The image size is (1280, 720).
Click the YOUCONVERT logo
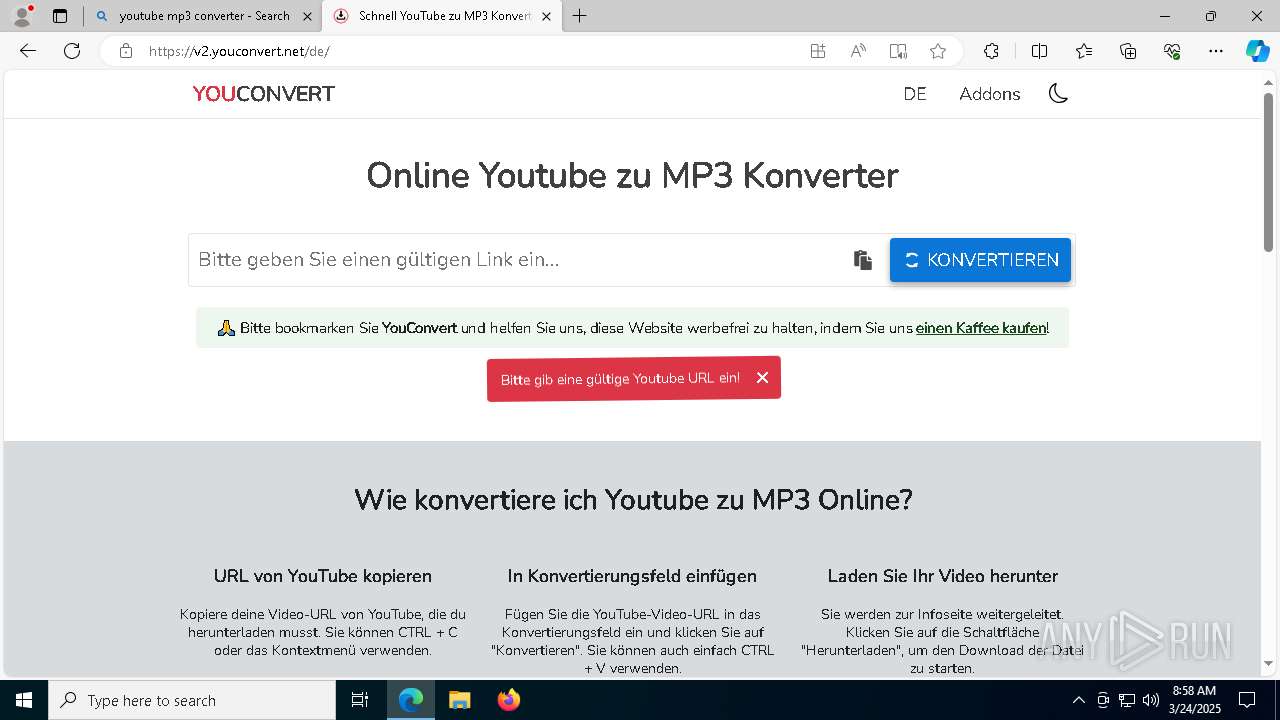pos(264,94)
